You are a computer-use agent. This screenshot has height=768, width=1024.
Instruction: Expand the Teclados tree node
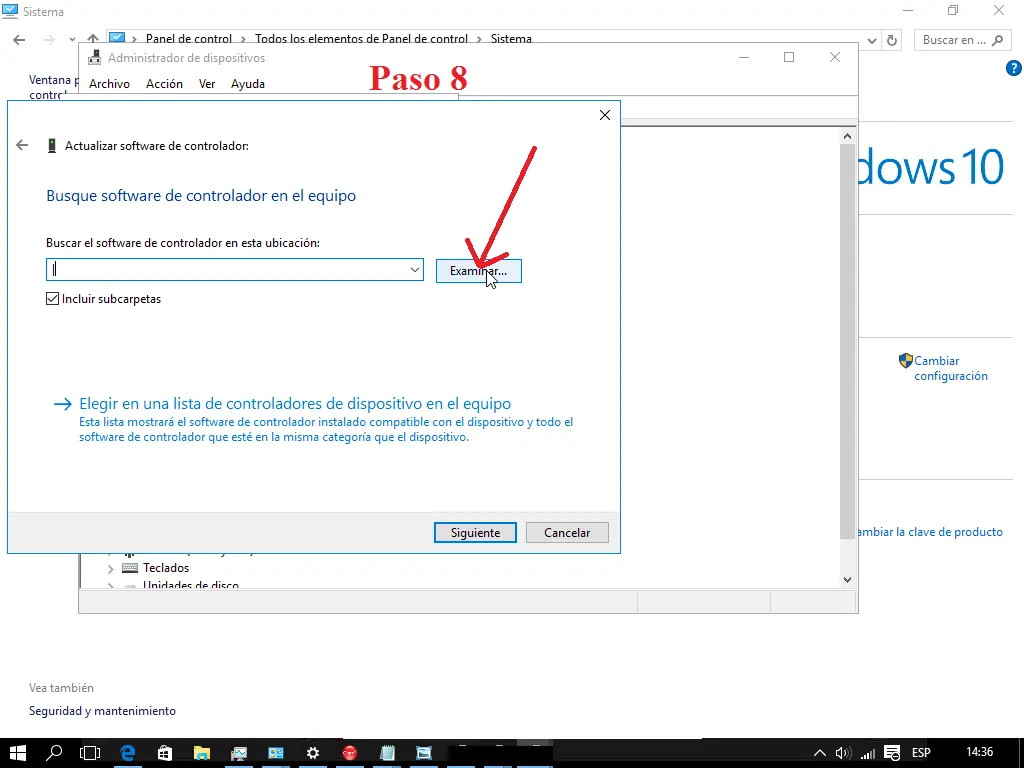(x=110, y=569)
